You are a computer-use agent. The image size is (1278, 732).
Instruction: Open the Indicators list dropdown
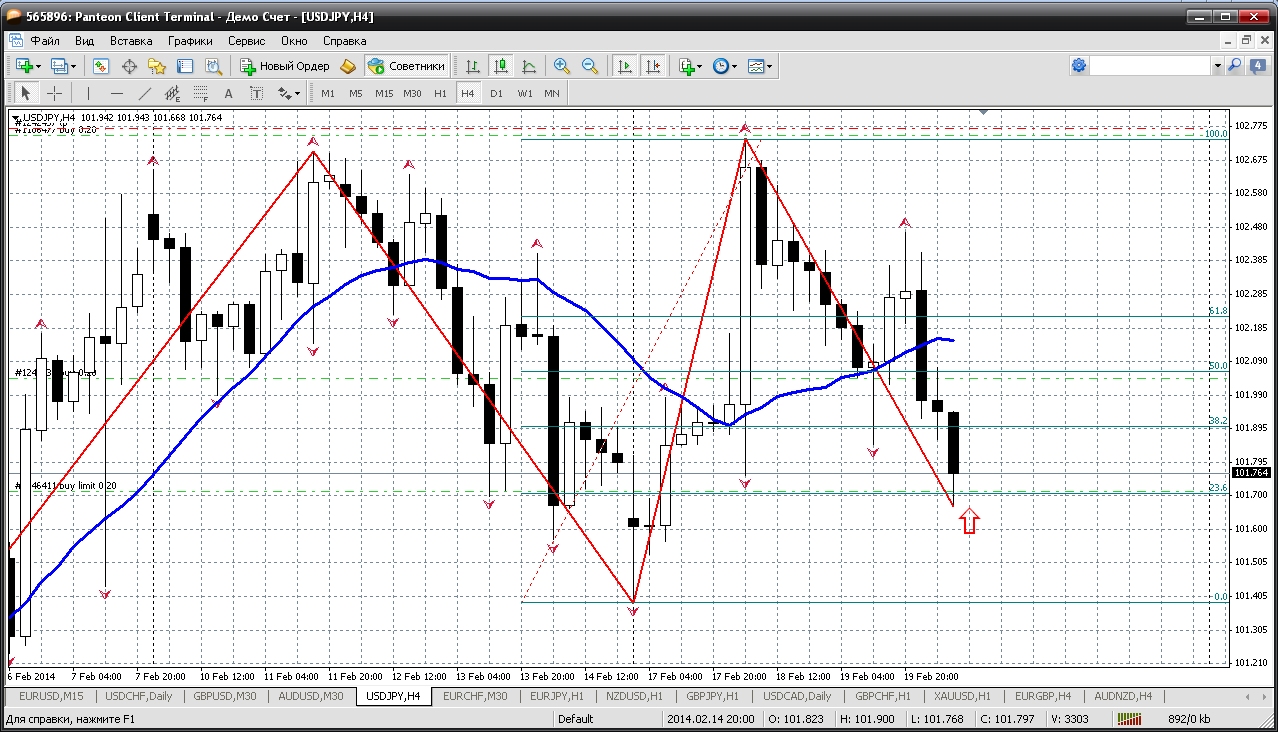(x=689, y=66)
